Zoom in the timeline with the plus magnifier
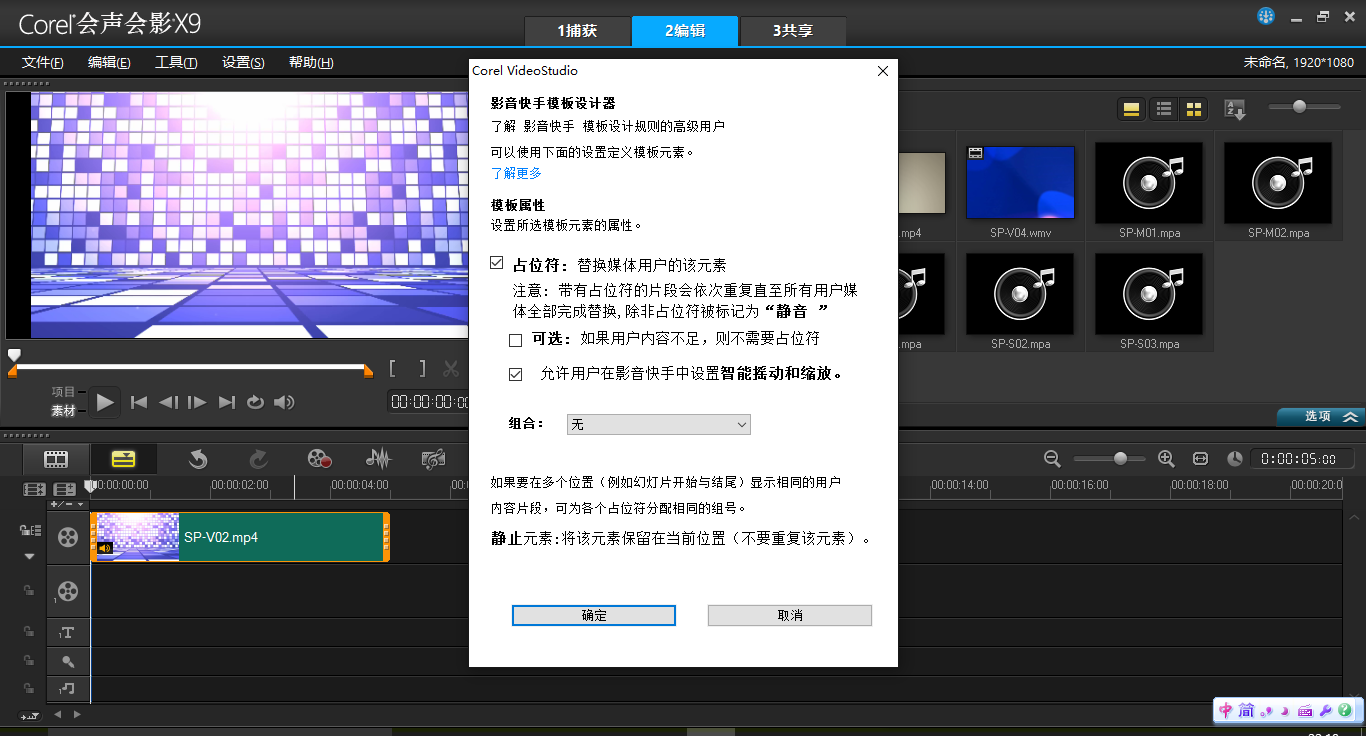The image size is (1366, 736). (1166, 458)
